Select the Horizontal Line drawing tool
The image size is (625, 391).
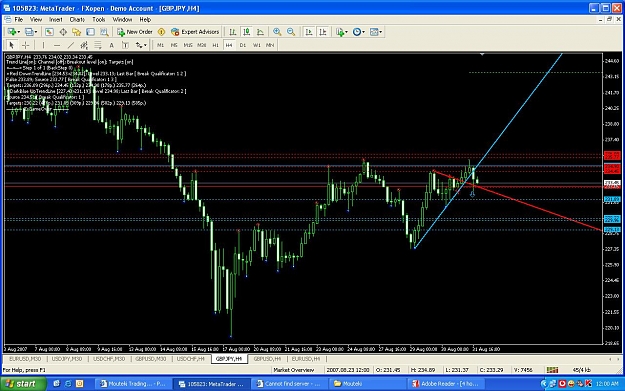pyautogui.click(x=57, y=45)
